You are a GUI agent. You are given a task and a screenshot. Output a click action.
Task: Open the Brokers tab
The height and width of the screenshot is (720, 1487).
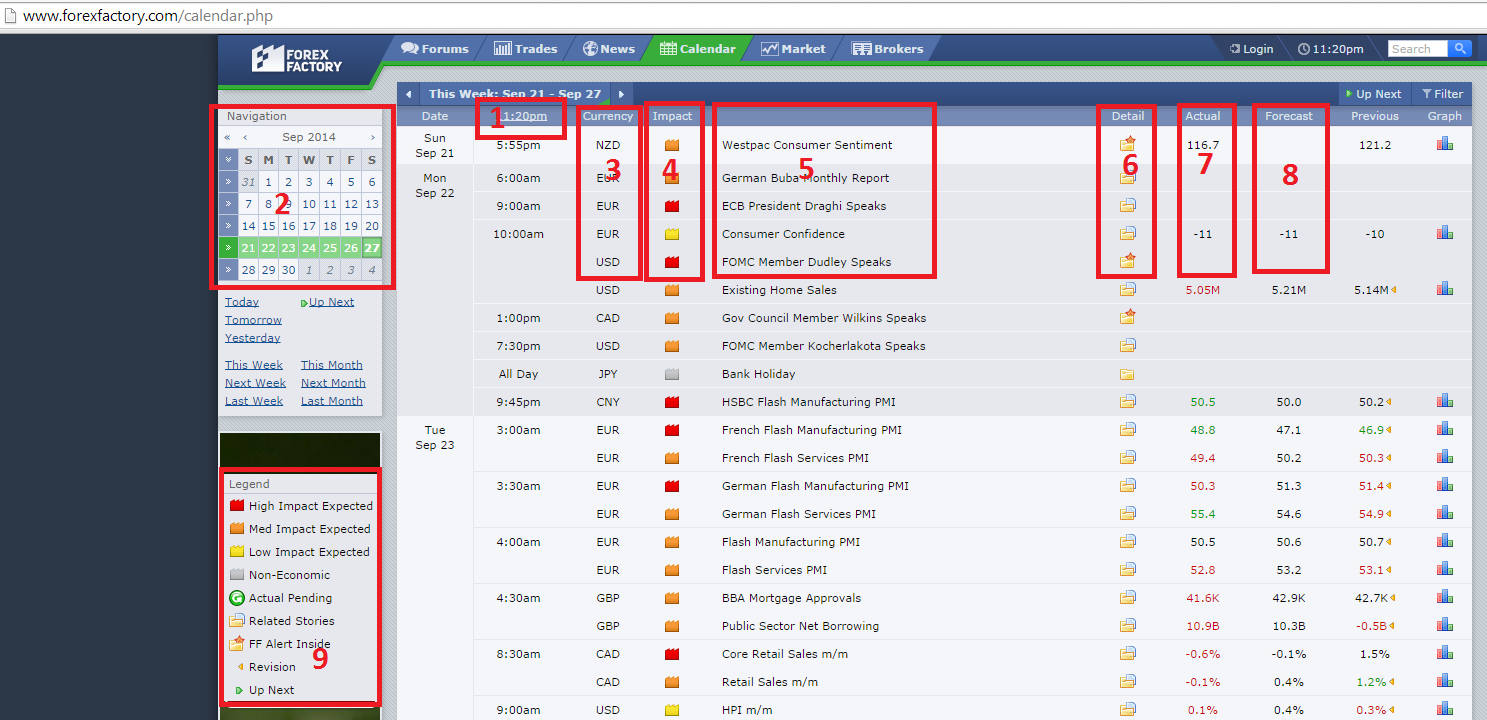[888, 48]
